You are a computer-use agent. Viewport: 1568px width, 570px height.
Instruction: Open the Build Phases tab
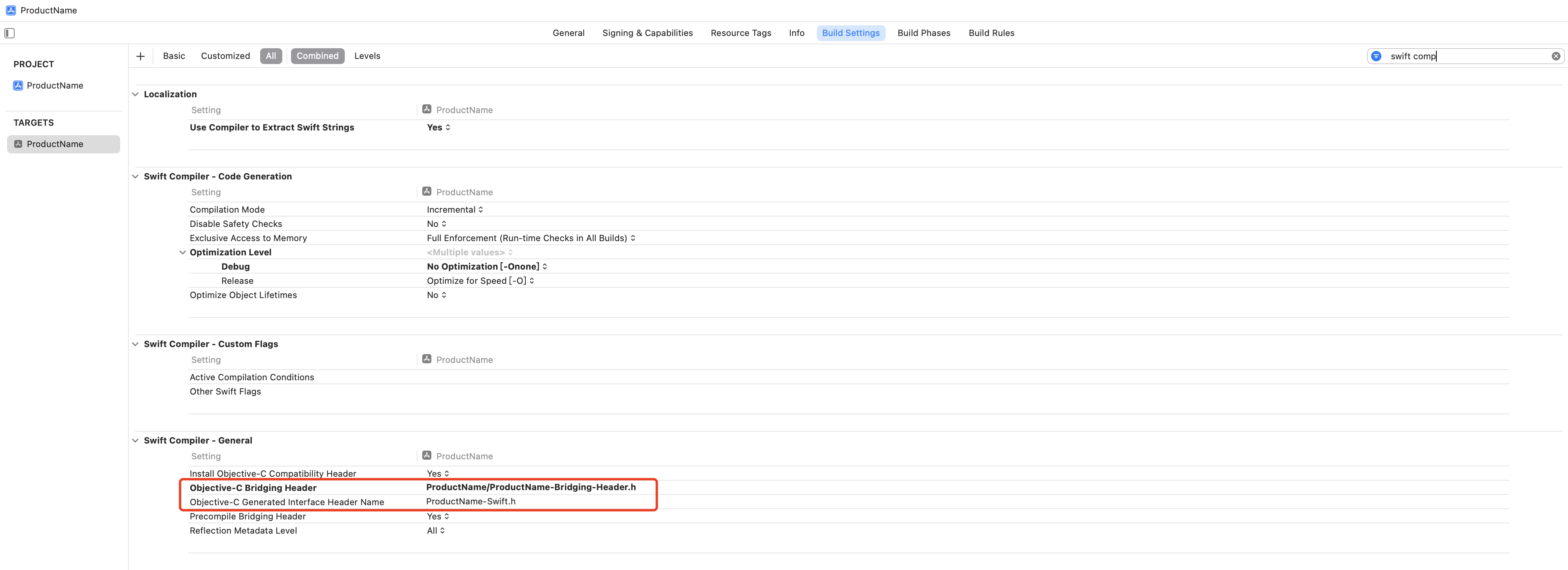pyautogui.click(x=924, y=33)
